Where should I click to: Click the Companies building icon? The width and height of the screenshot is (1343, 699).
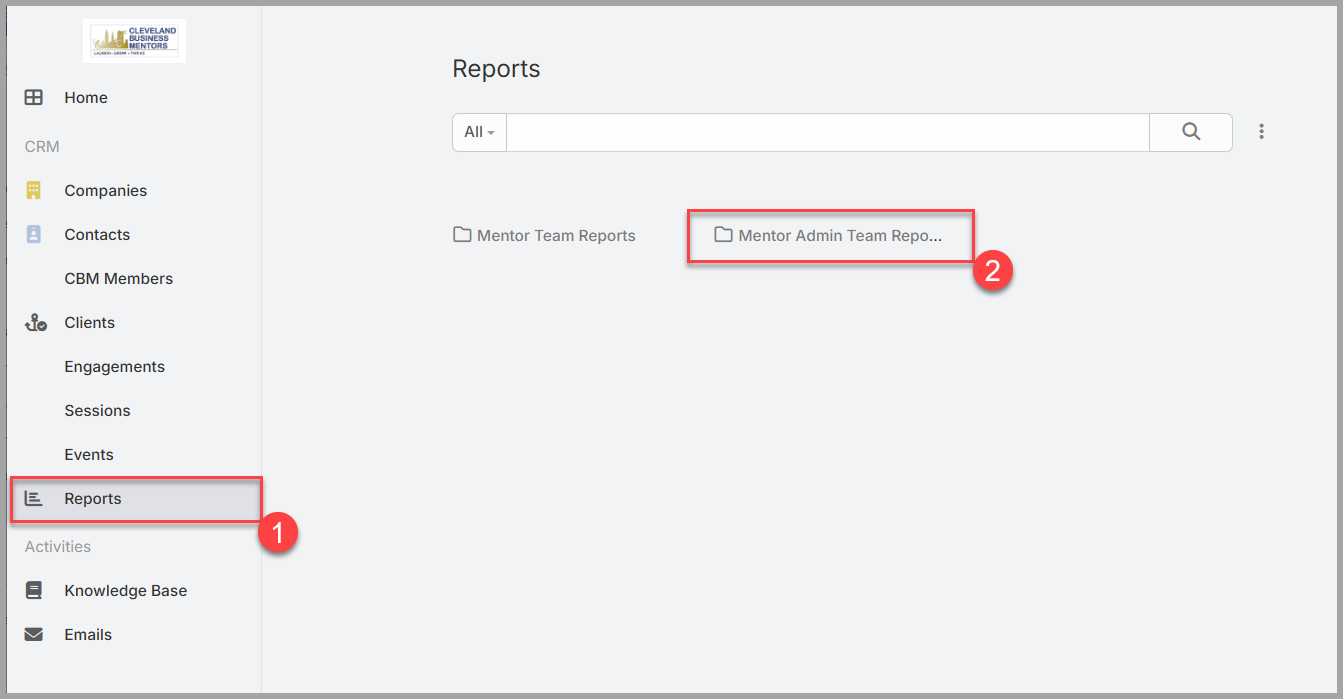[34, 190]
